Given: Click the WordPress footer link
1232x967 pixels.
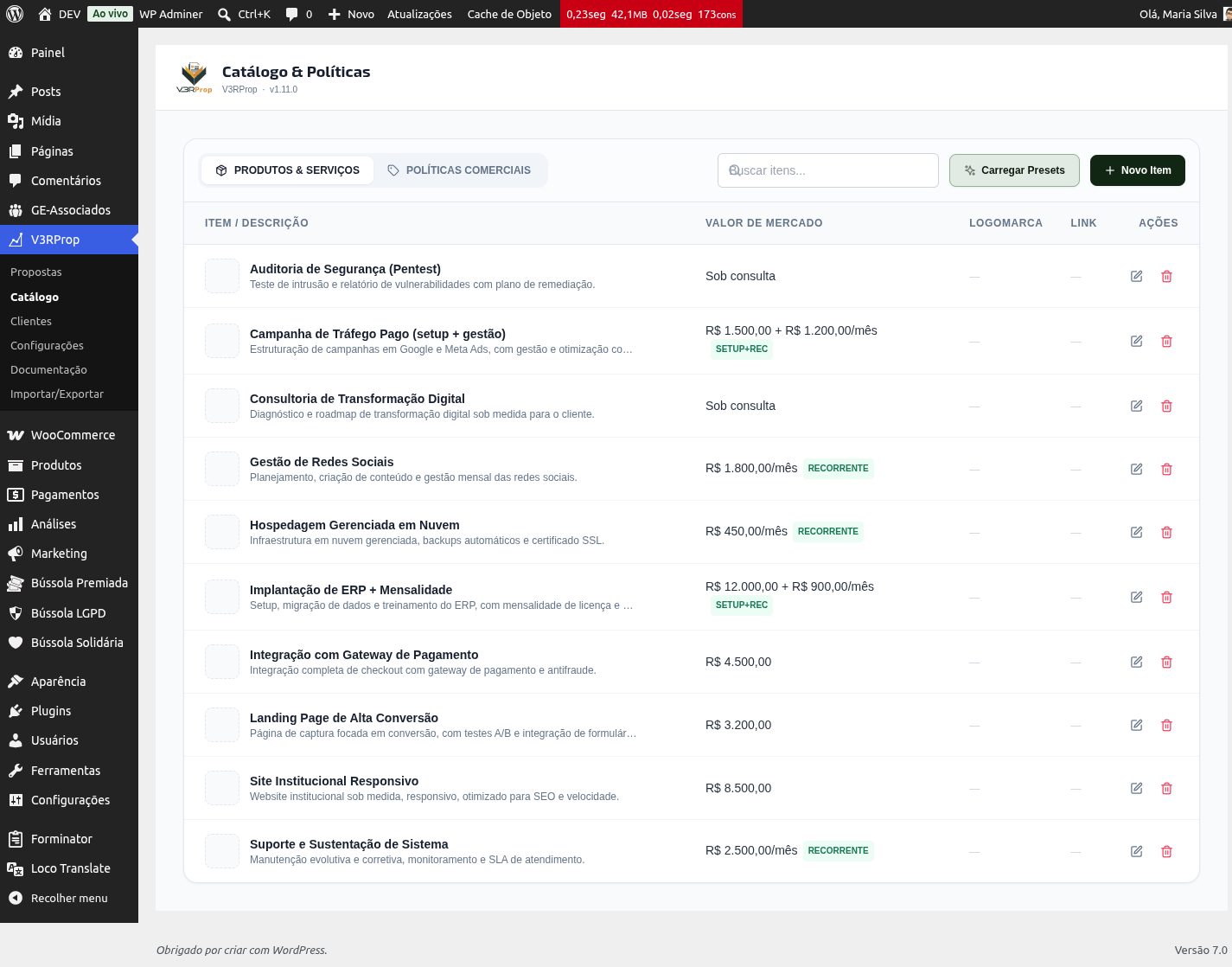Looking at the screenshot, I should [299, 950].
